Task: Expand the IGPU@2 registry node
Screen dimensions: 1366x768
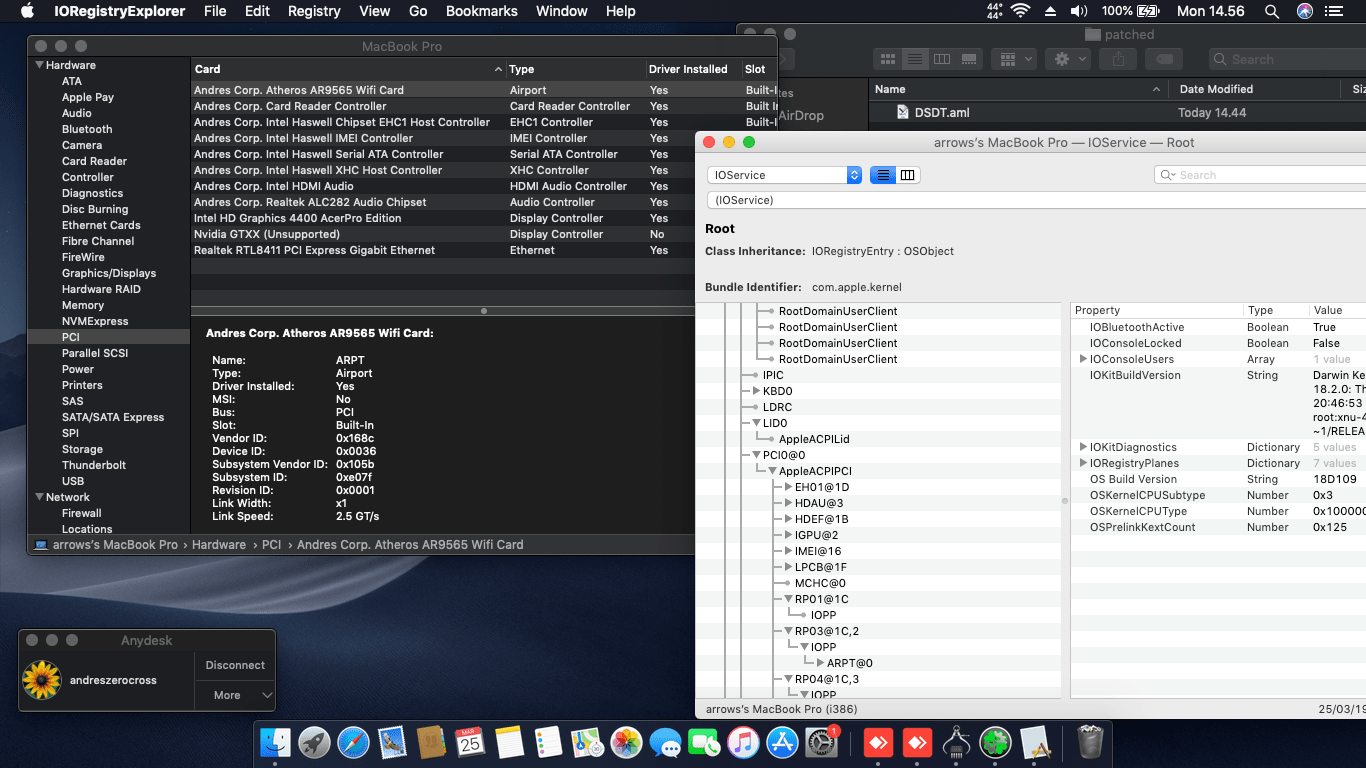Action: pyautogui.click(x=788, y=535)
